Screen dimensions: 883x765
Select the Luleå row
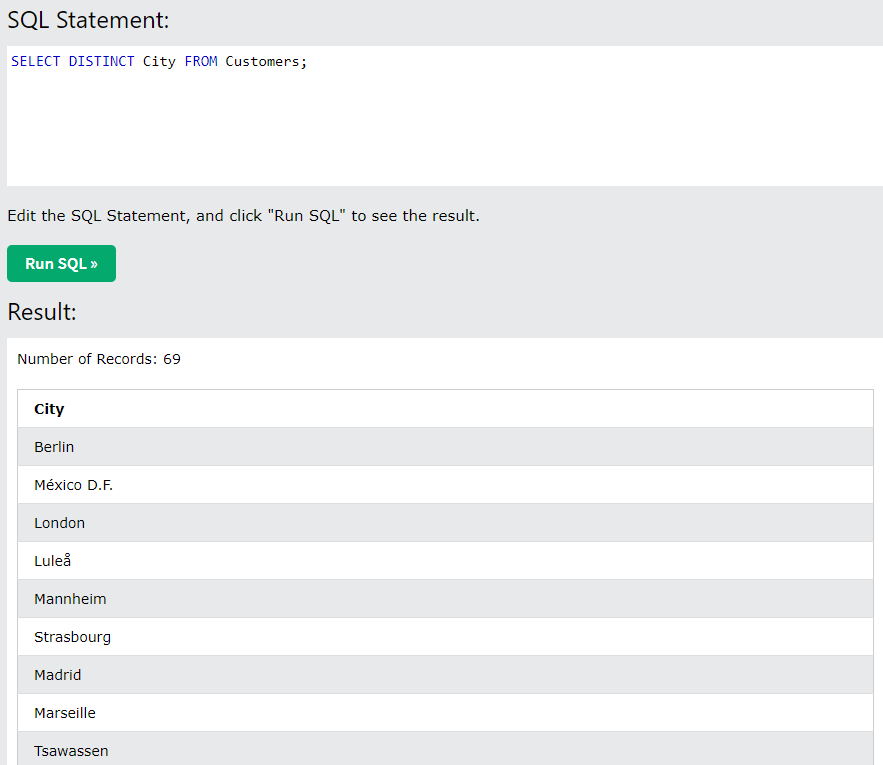[445, 561]
